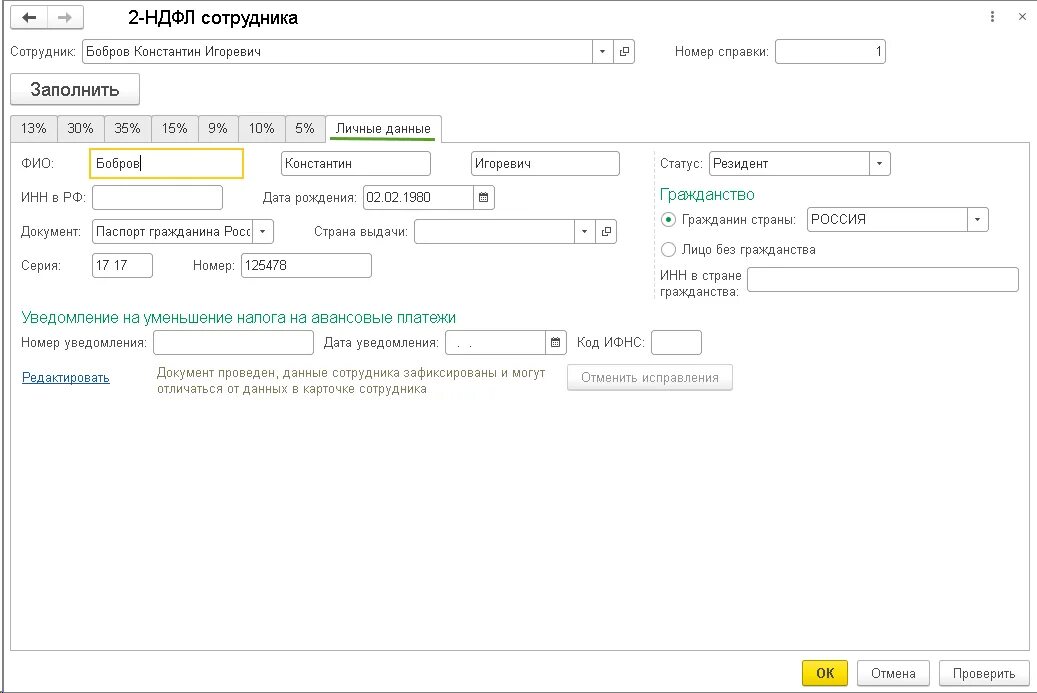Click the Статус field showing Резидент
Viewport: 1037px width, 693px height.
click(790, 163)
